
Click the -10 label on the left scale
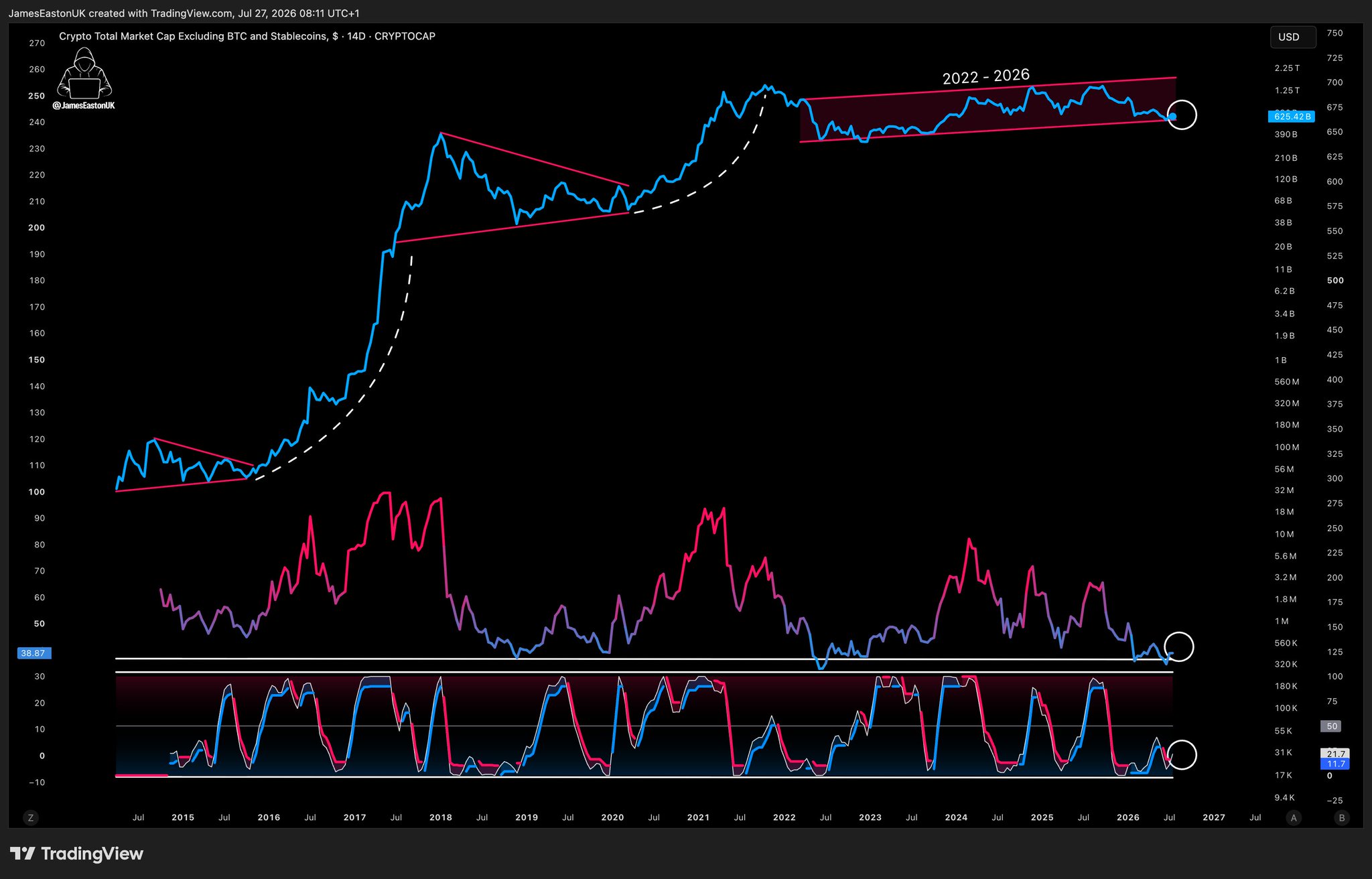coord(37,782)
